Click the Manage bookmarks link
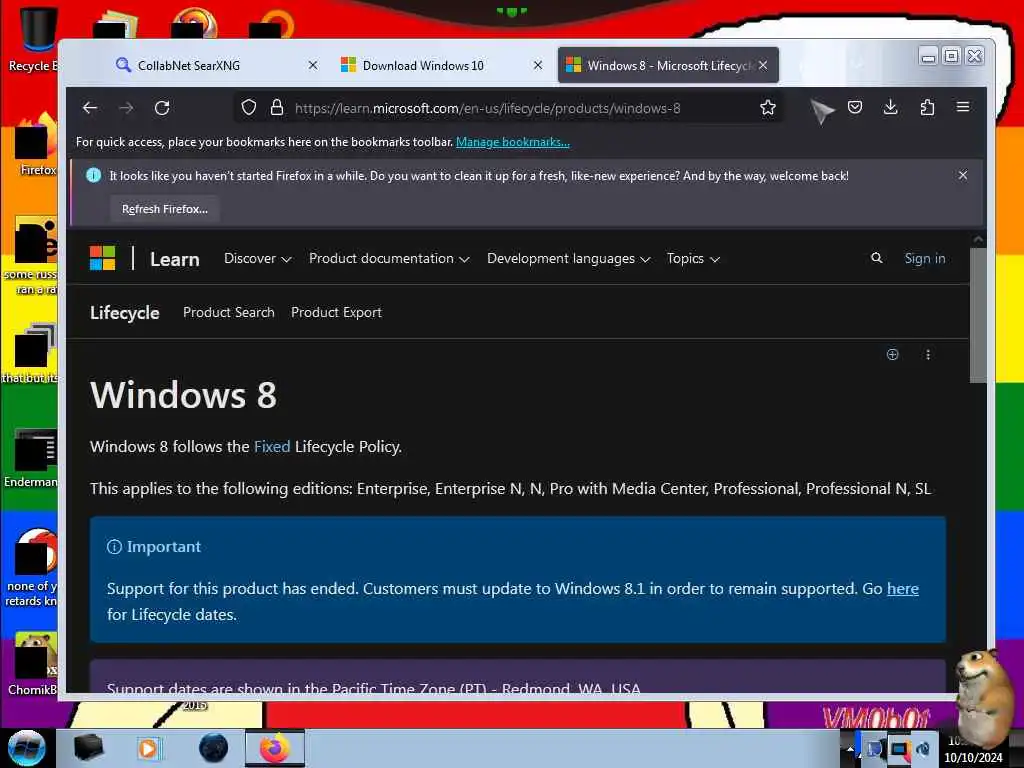Screen dimensions: 1024x768 (x=513, y=142)
